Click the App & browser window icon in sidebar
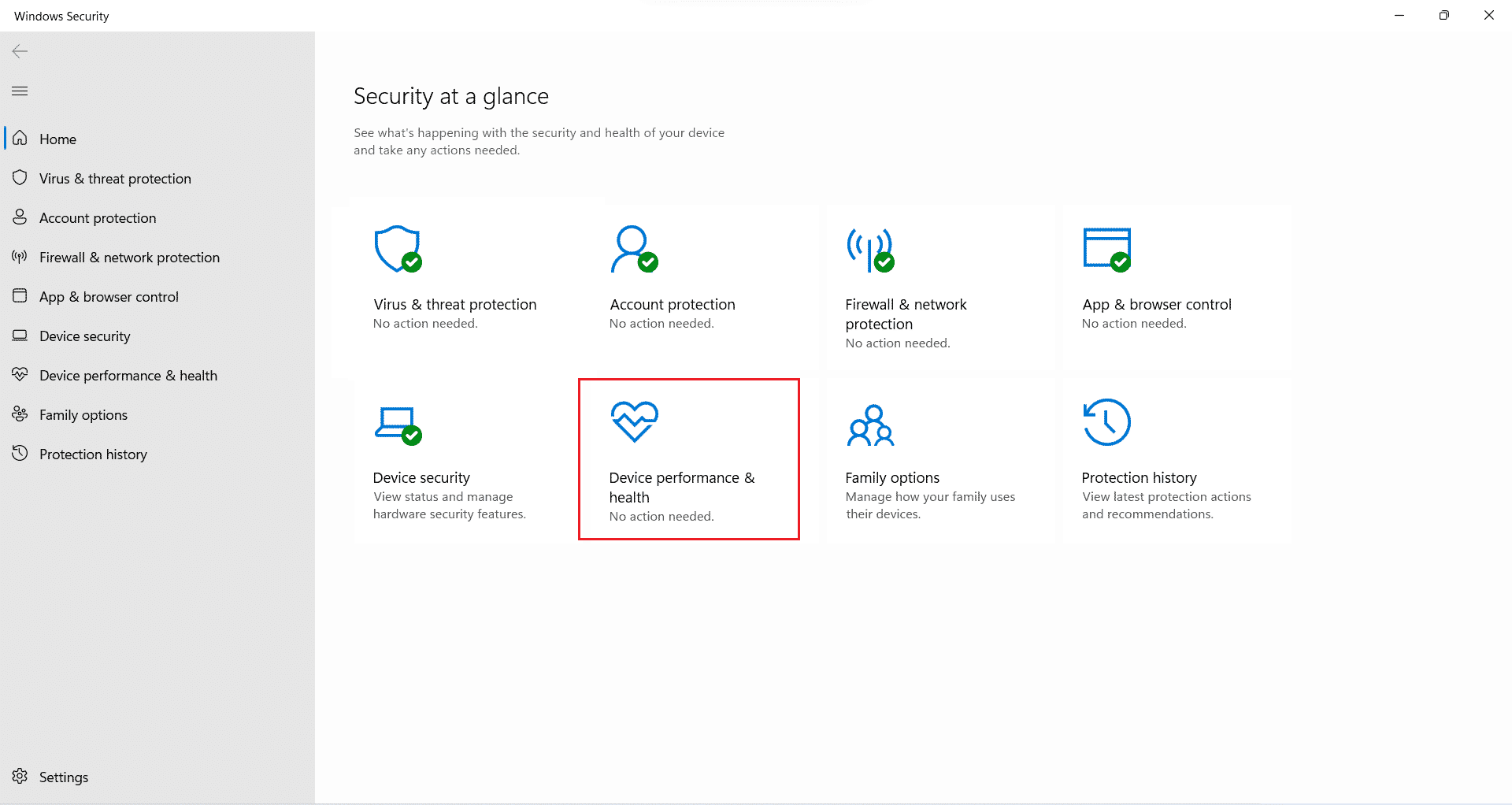The image size is (1512, 805). [20, 296]
